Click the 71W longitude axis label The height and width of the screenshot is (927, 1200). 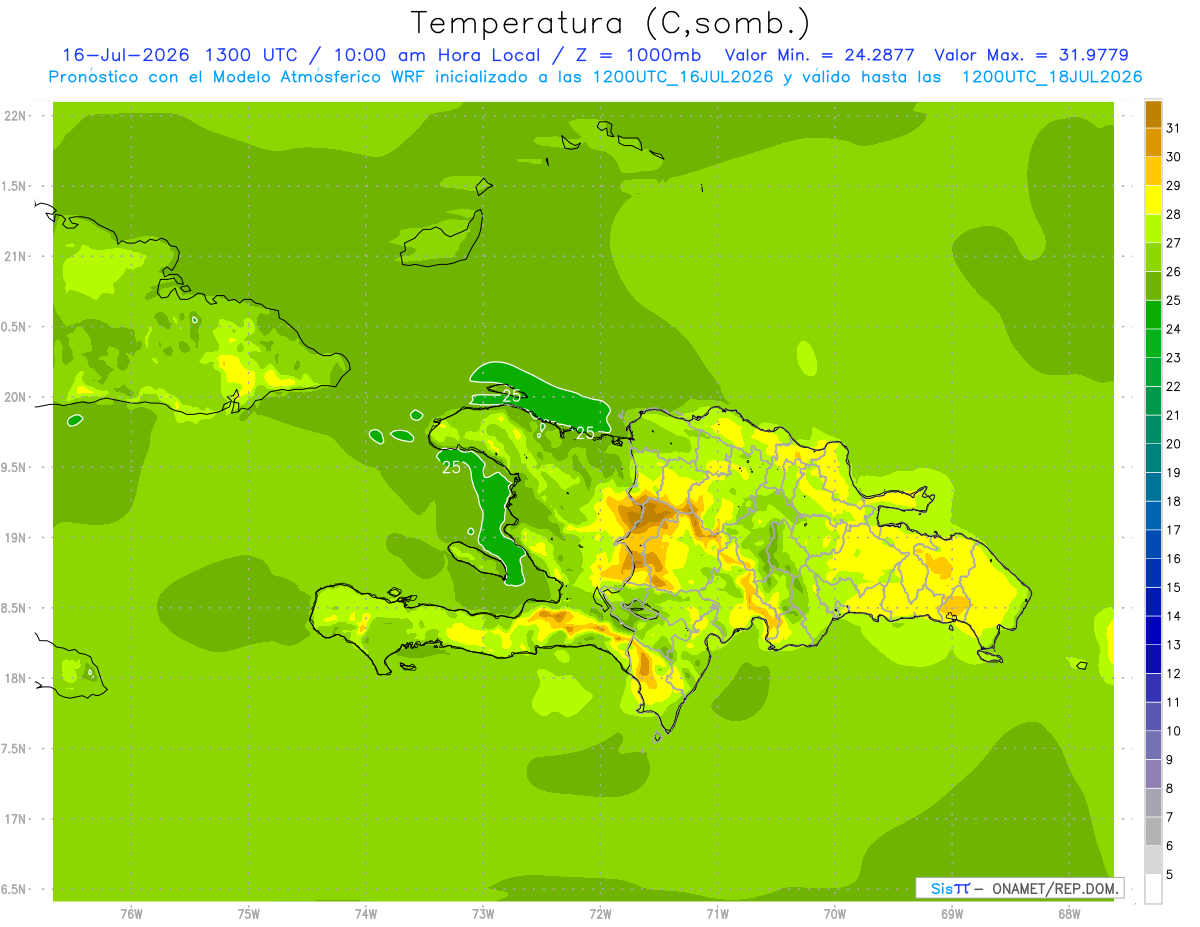click(x=717, y=914)
